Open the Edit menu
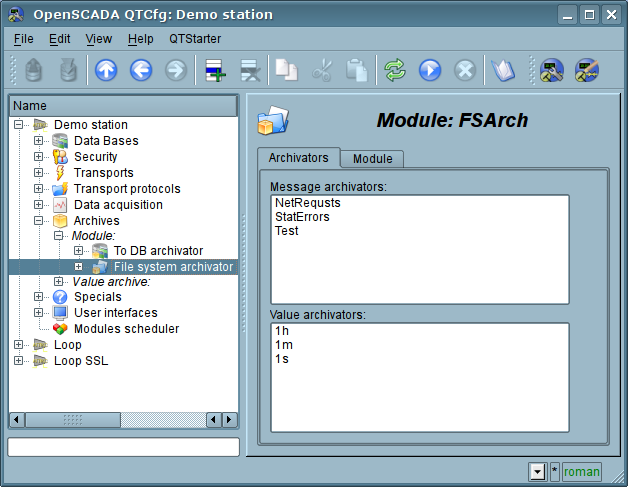 click(x=60, y=39)
